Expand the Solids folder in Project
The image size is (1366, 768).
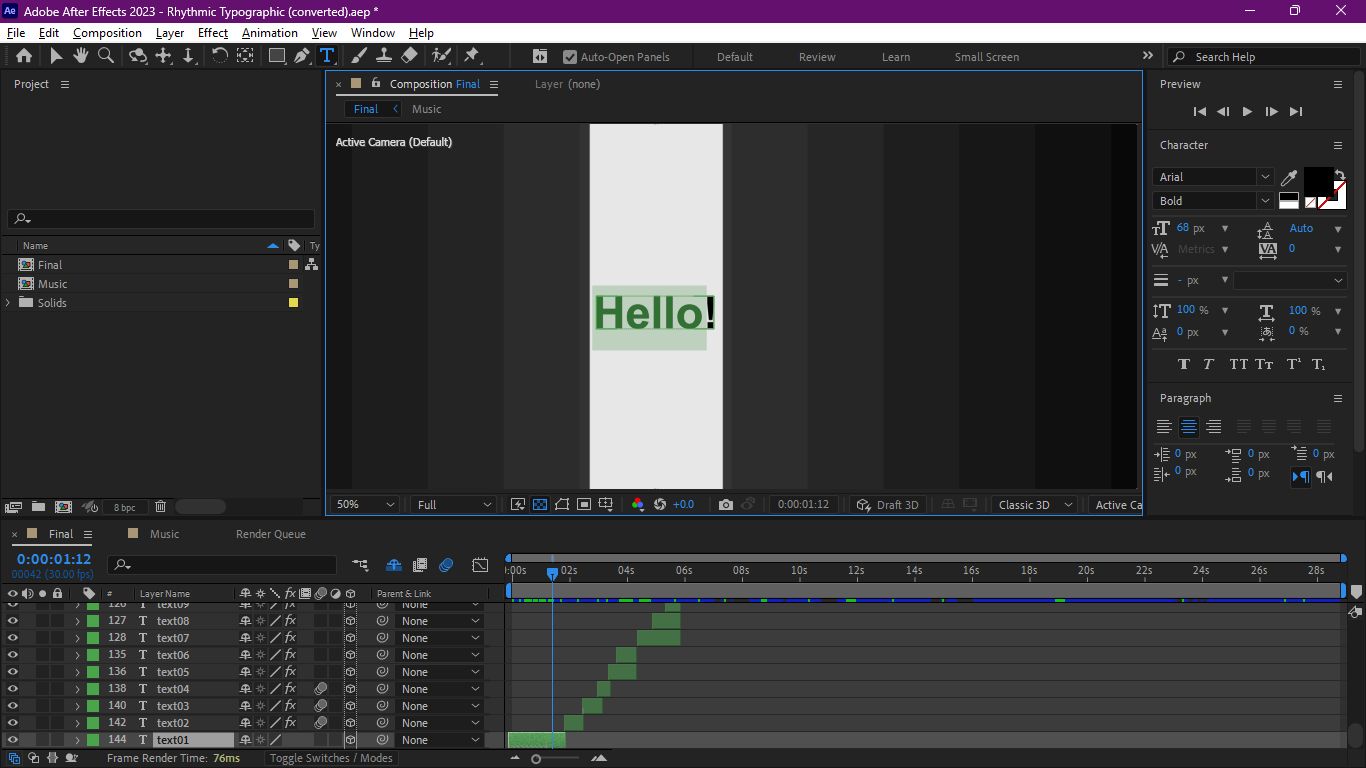coord(9,303)
